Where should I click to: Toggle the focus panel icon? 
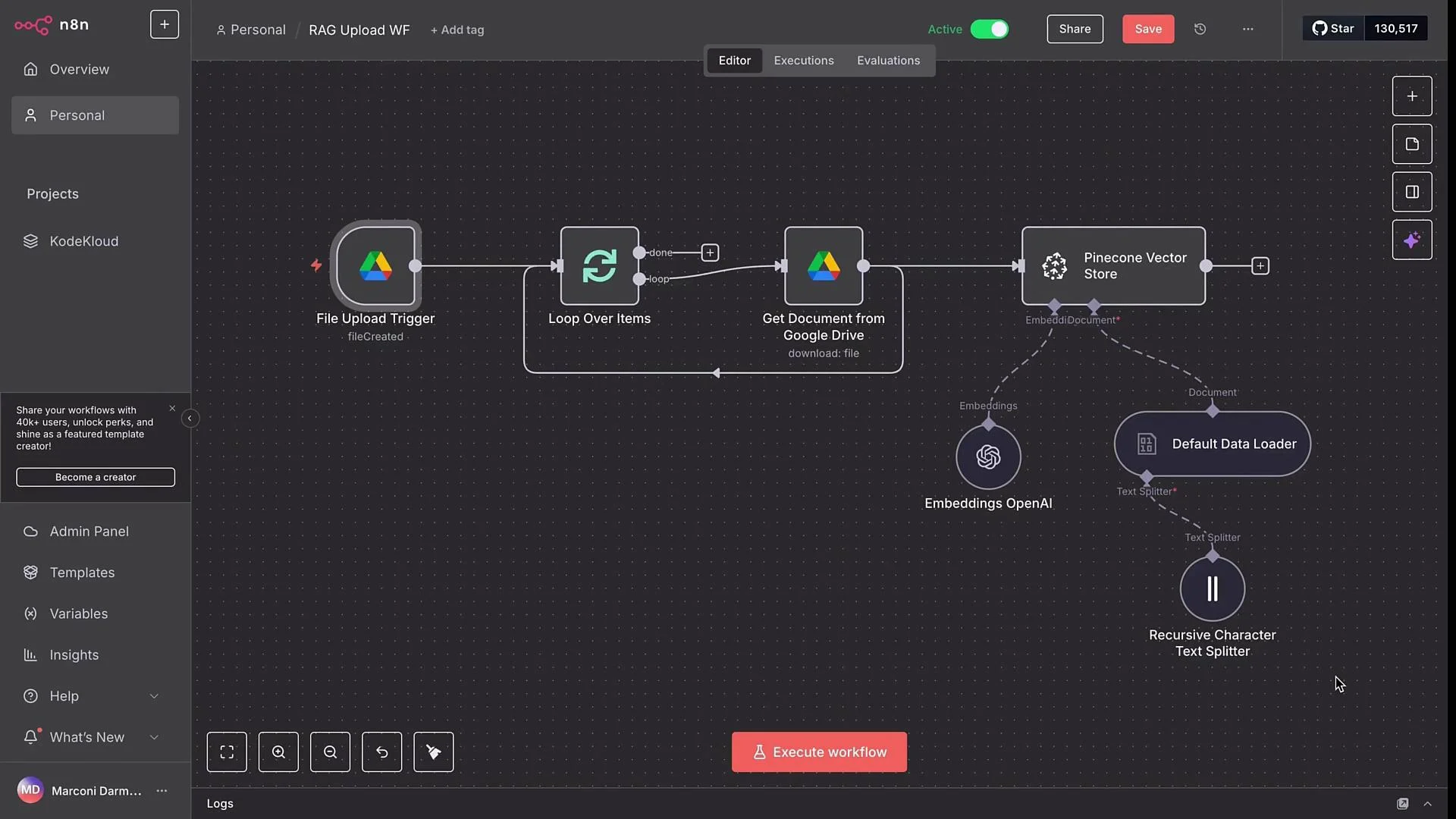pos(1411,192)
